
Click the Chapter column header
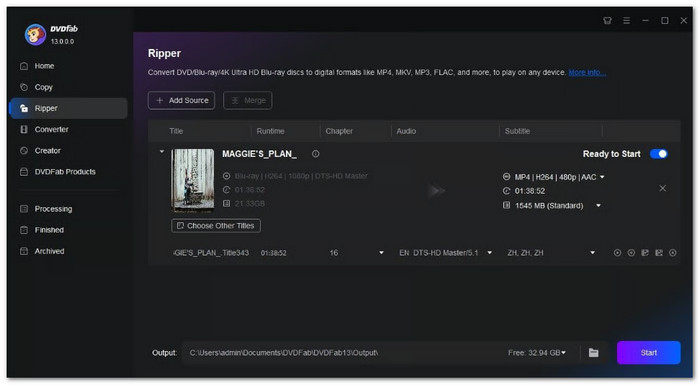pos(339,131)
